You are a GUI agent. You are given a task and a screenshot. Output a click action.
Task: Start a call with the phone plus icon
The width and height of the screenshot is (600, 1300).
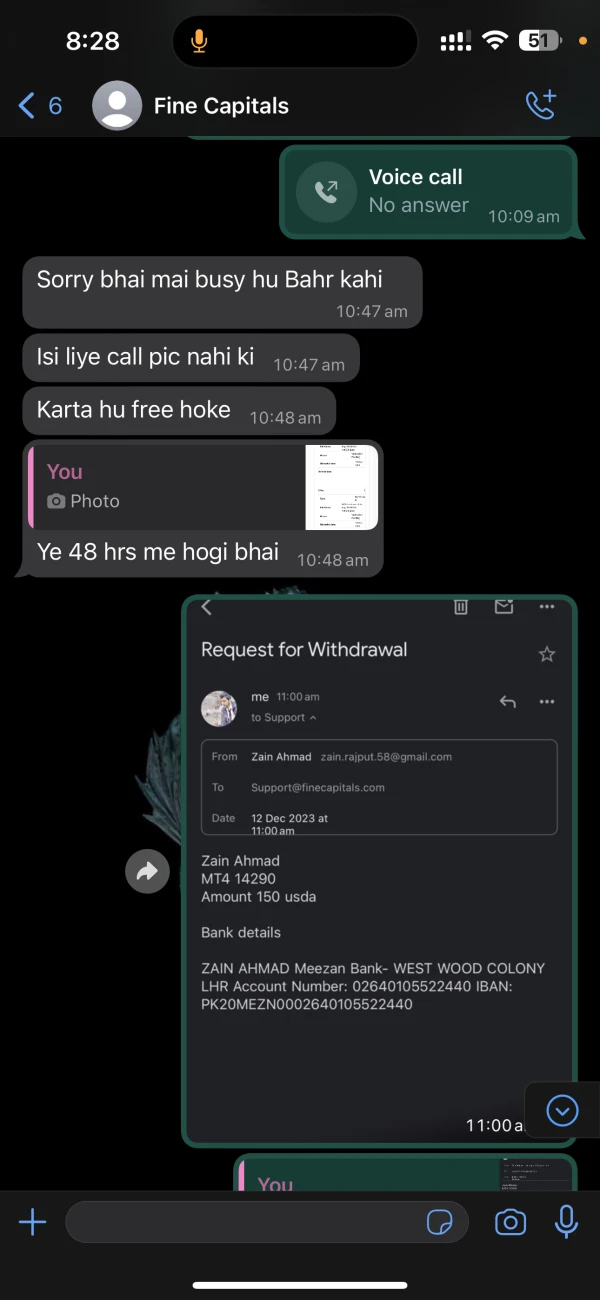point(541,105)
